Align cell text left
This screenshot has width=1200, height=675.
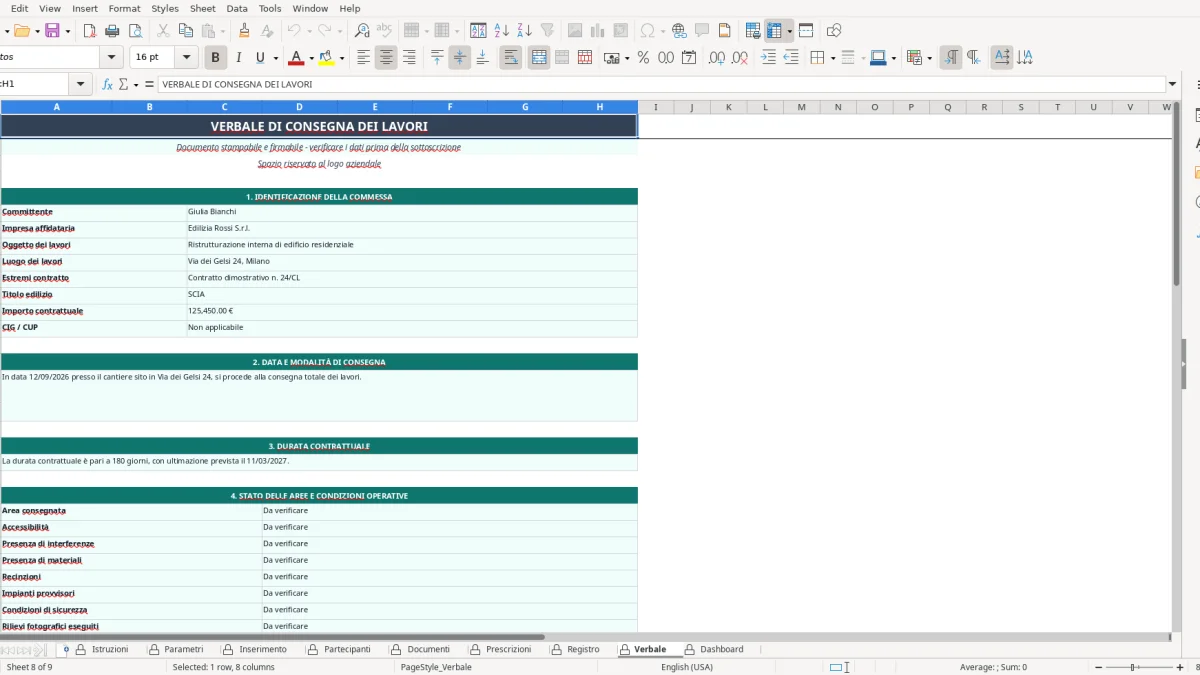click(x=364, y=58)
